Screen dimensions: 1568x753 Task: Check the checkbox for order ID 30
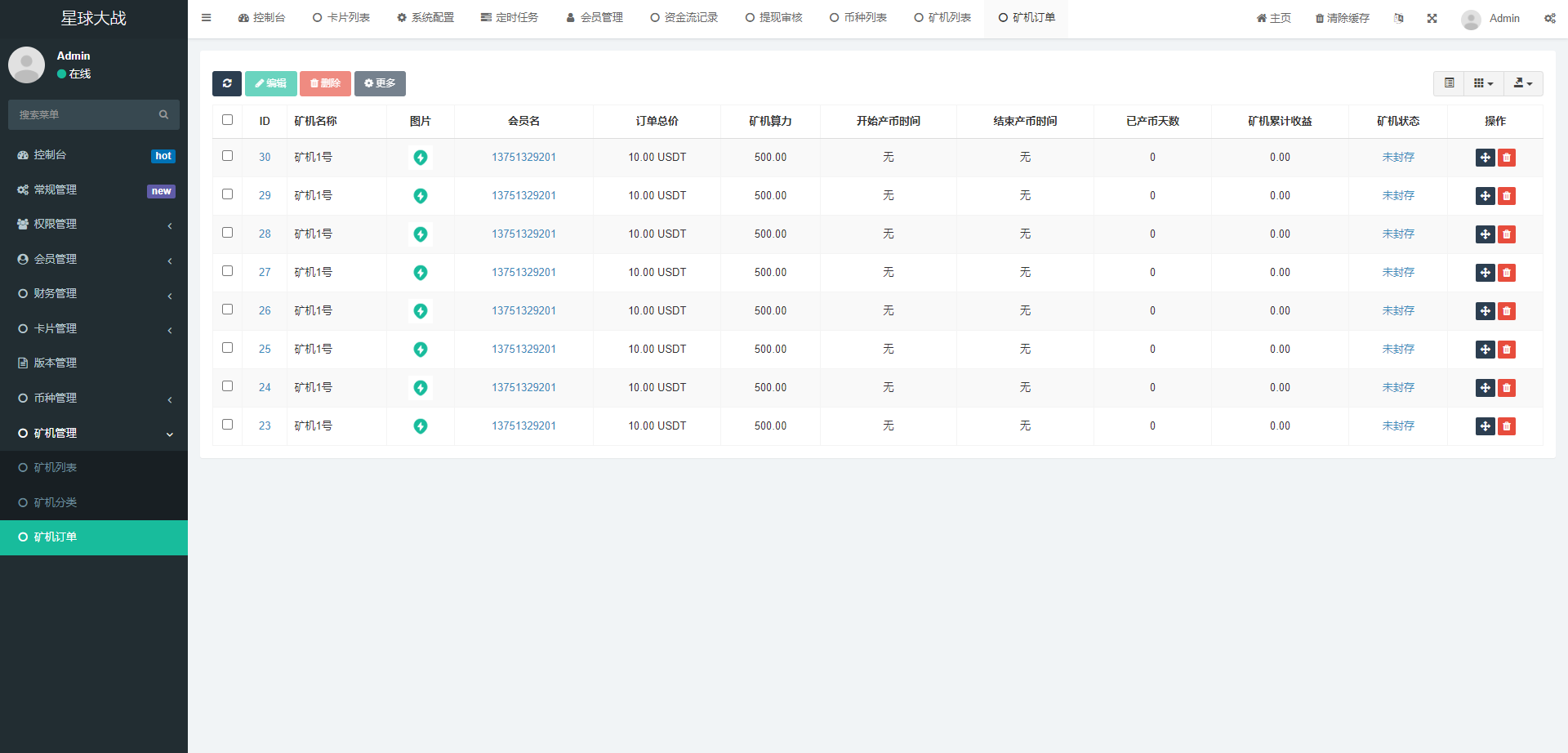[227, 156]
